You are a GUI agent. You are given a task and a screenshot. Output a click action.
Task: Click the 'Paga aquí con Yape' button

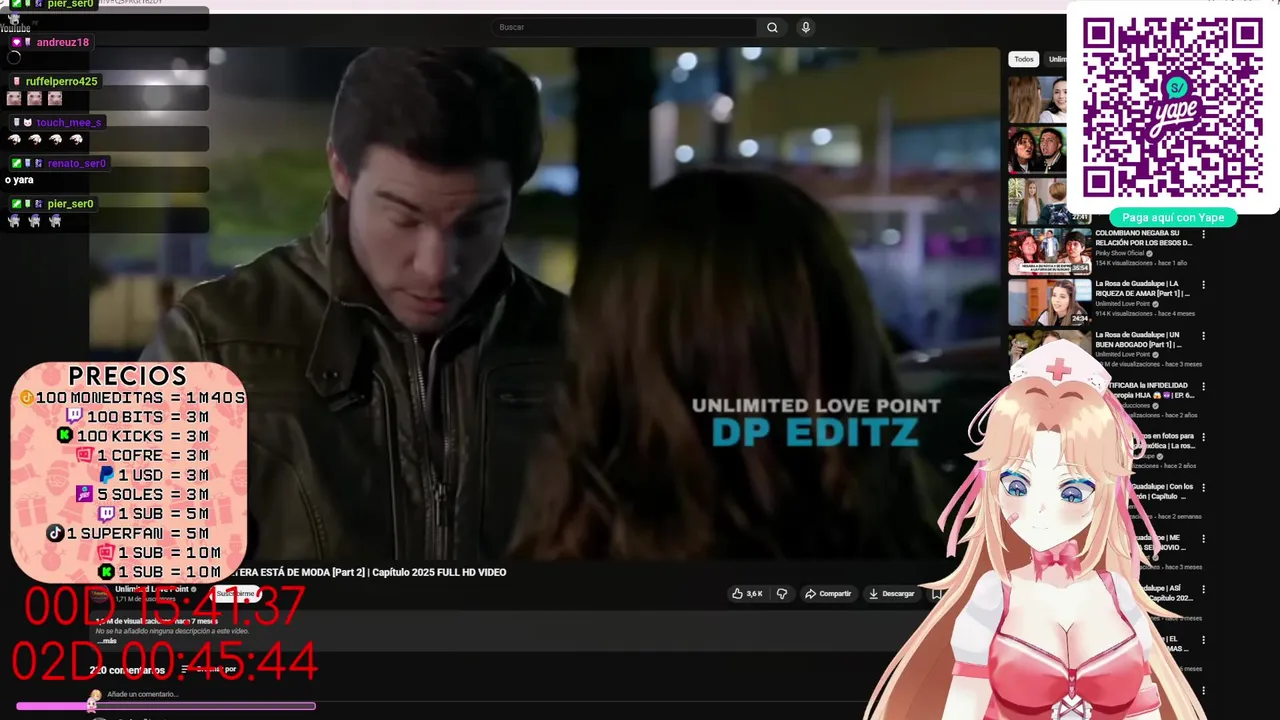click(x=1173, y=217)
